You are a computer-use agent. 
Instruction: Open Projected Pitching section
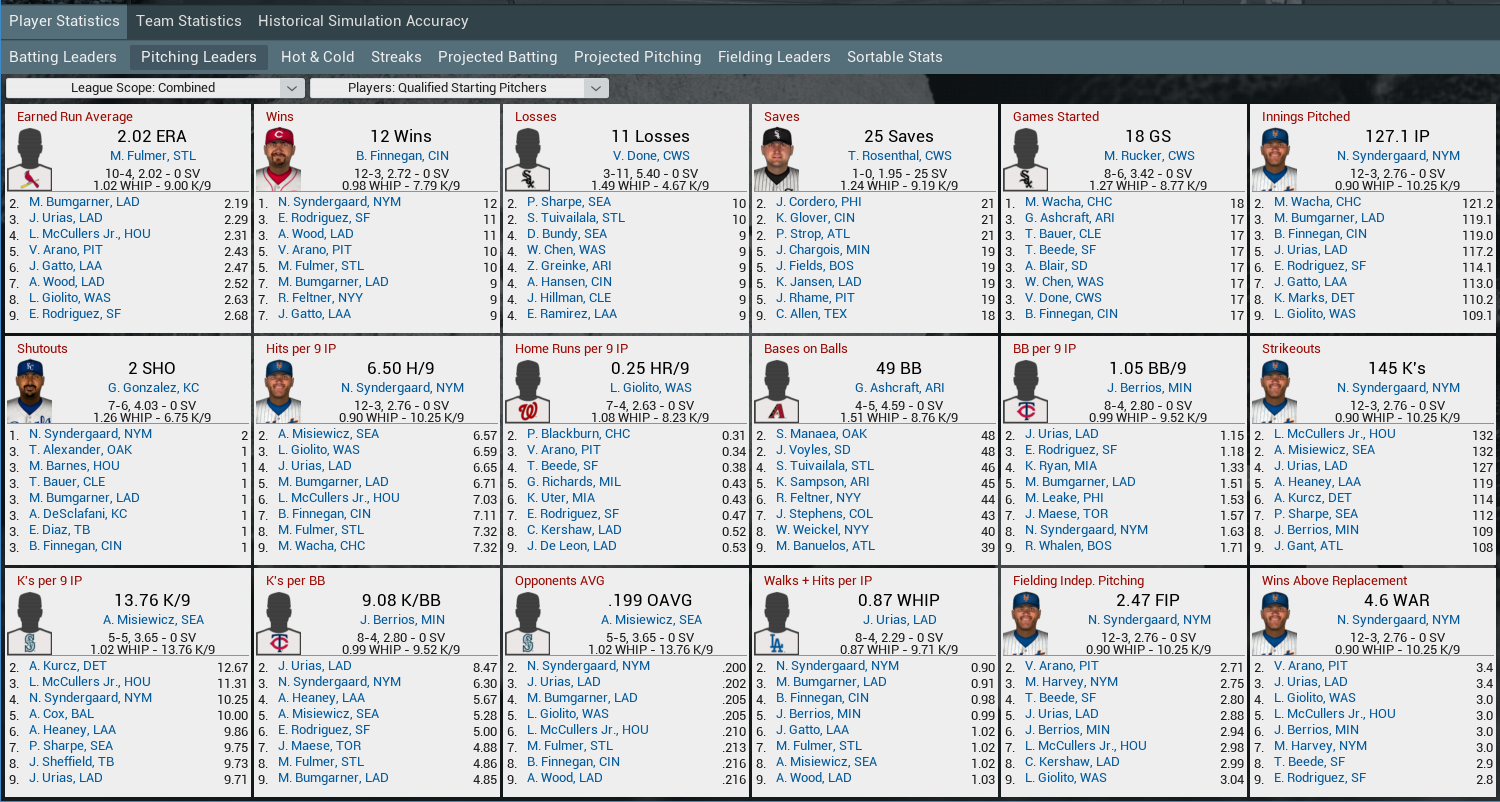click(637, 57)
